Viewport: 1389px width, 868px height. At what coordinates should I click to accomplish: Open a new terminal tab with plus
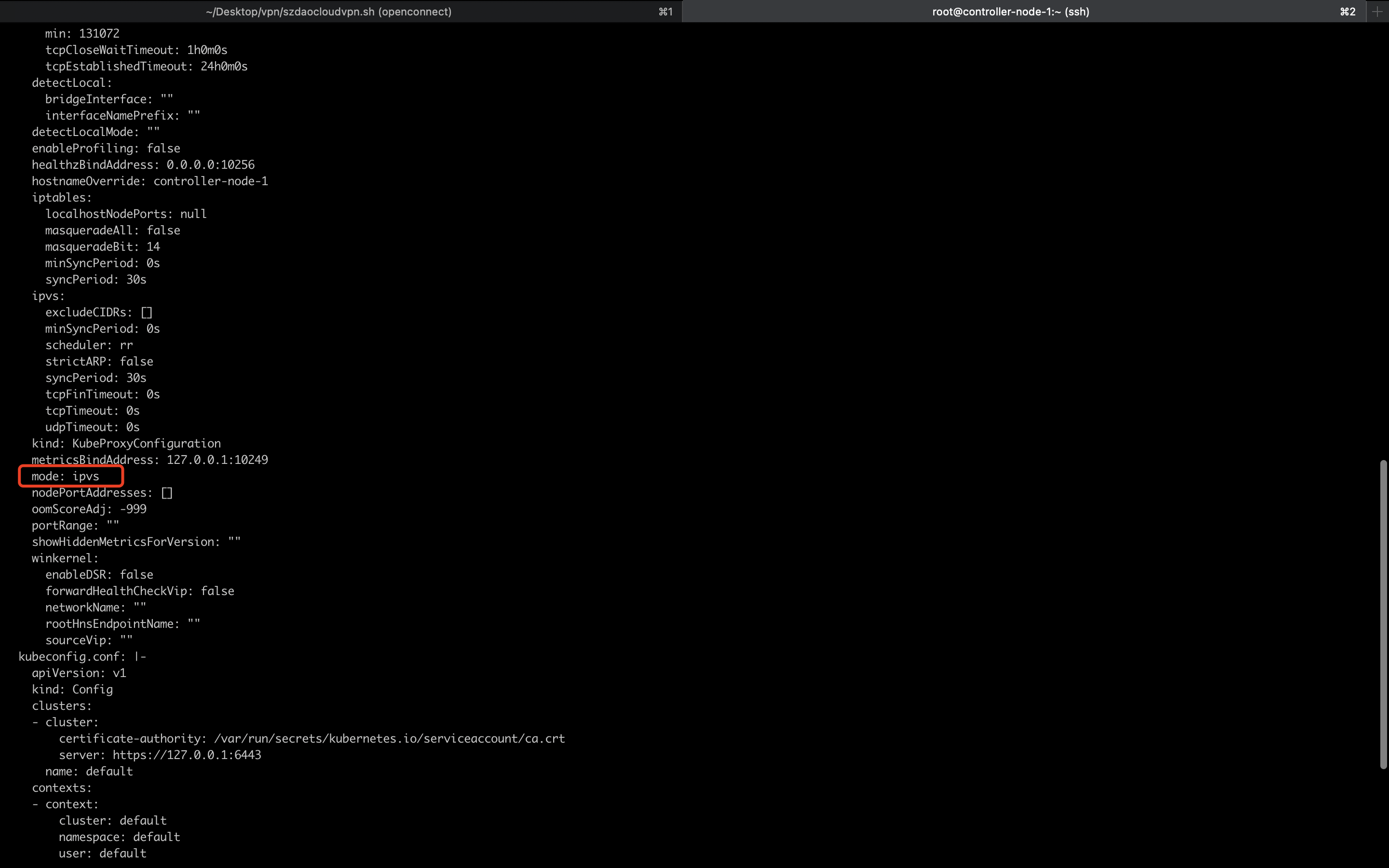pyautogui.click(x=1377, y=12)
